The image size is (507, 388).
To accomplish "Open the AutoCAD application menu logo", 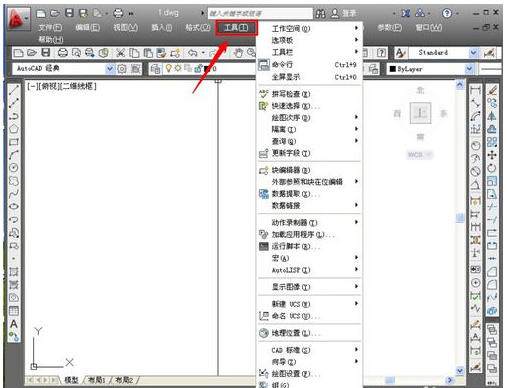I will tap(17, 19).
